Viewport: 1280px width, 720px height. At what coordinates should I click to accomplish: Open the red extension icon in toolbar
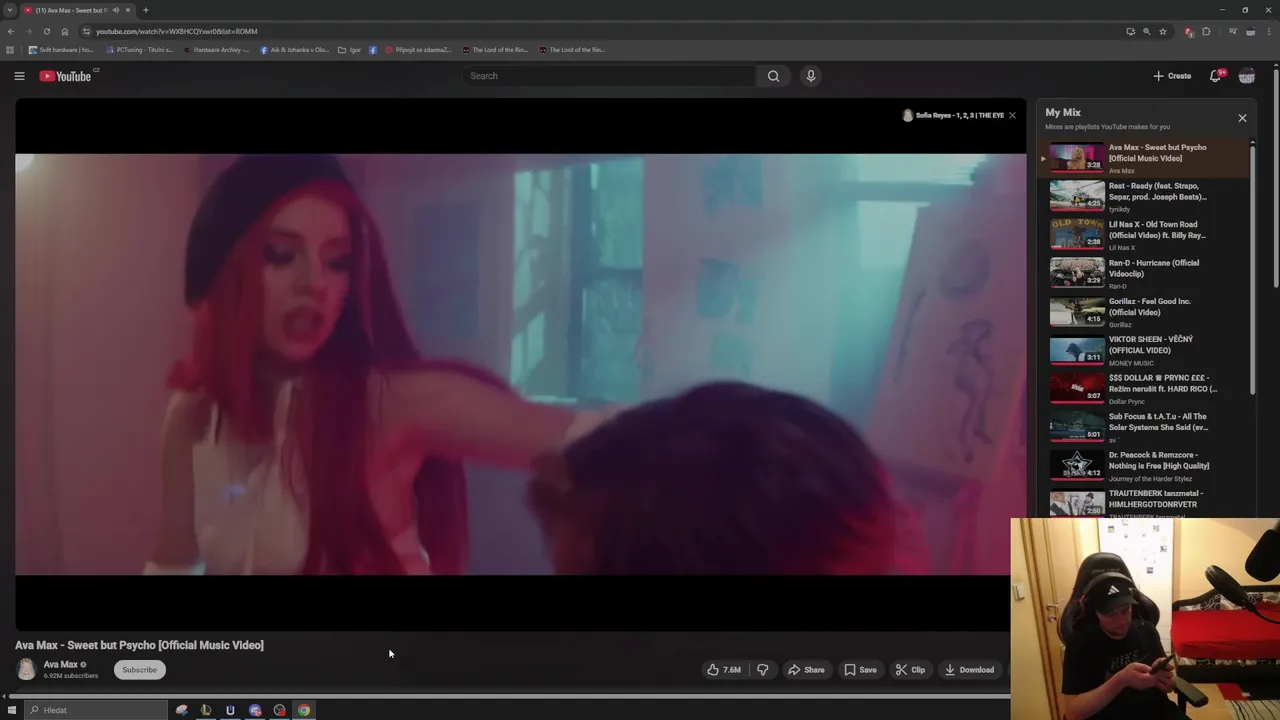(x=1189, y=31)
